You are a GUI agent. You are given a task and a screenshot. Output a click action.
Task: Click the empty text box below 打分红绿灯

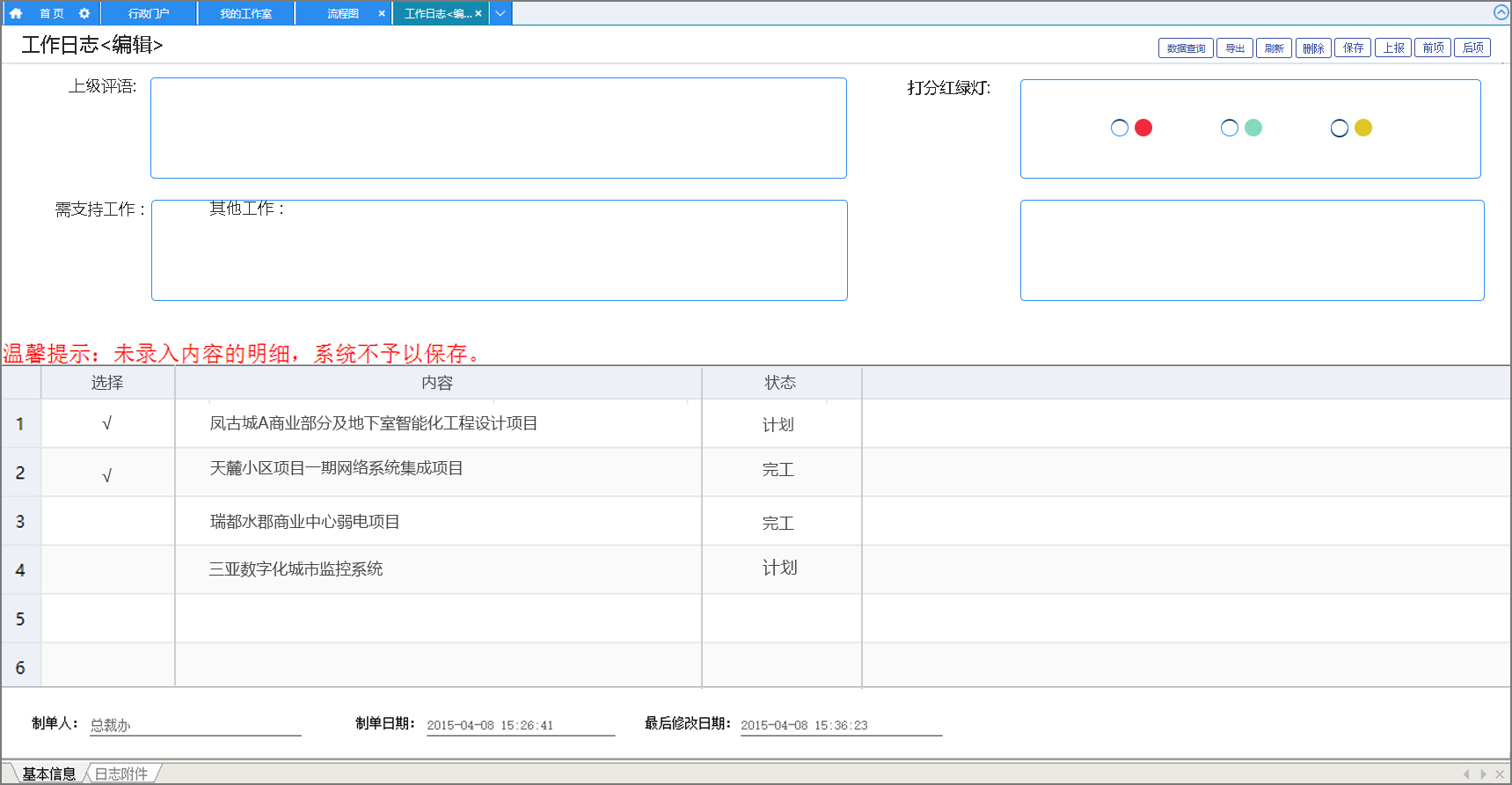pyautogui.click(x=1253, y=250)
